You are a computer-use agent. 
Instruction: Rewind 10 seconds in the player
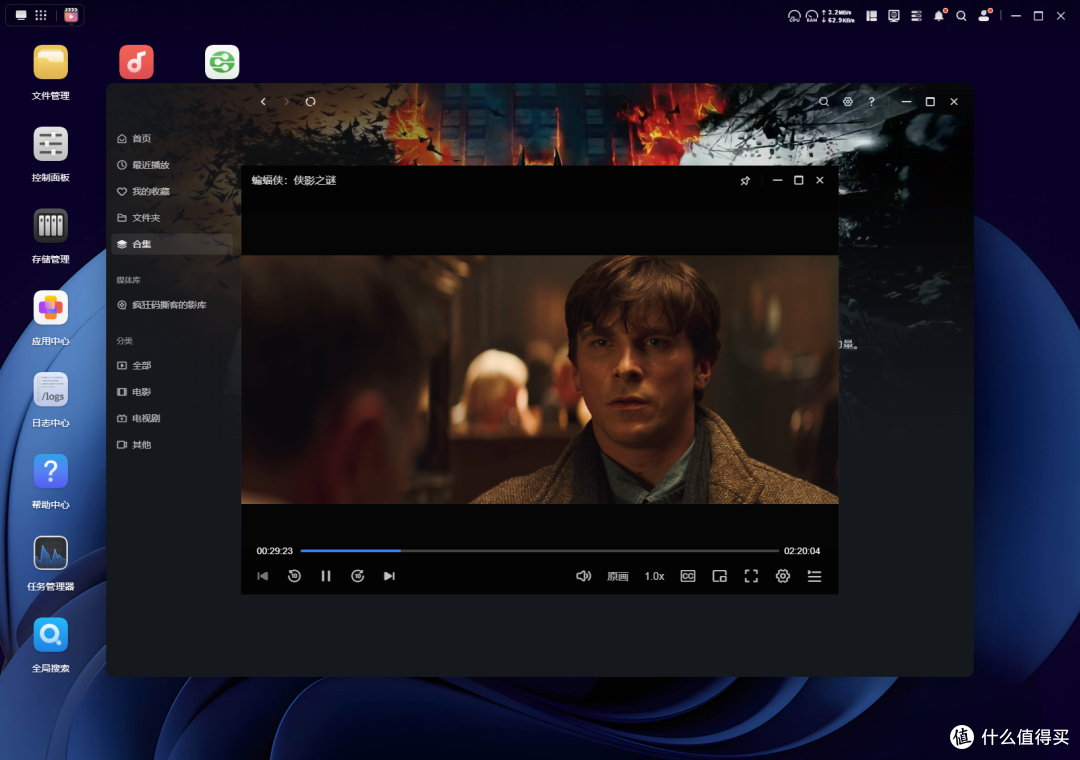(x=294, y=576)
